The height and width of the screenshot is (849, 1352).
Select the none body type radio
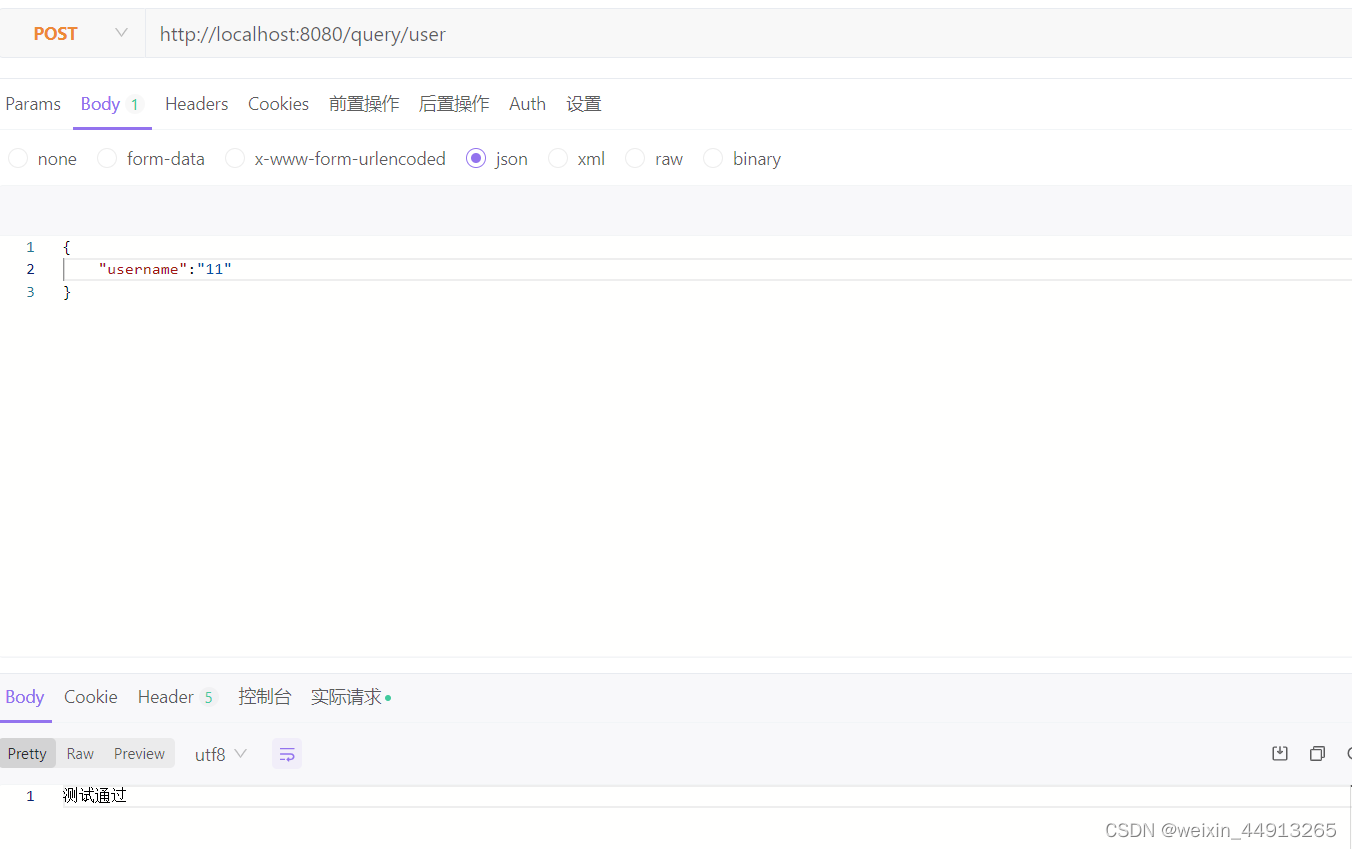click(18, 158)
